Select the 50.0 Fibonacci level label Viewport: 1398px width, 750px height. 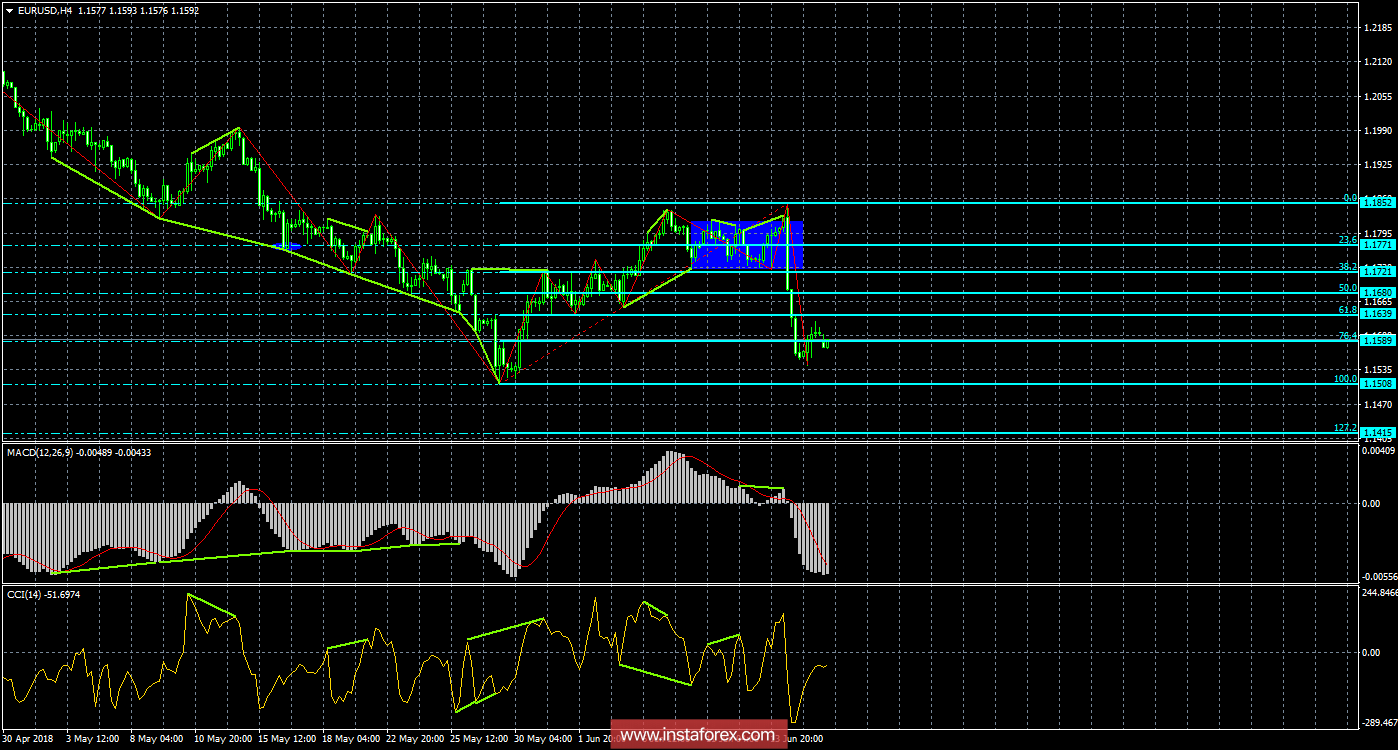(1347, 288)
